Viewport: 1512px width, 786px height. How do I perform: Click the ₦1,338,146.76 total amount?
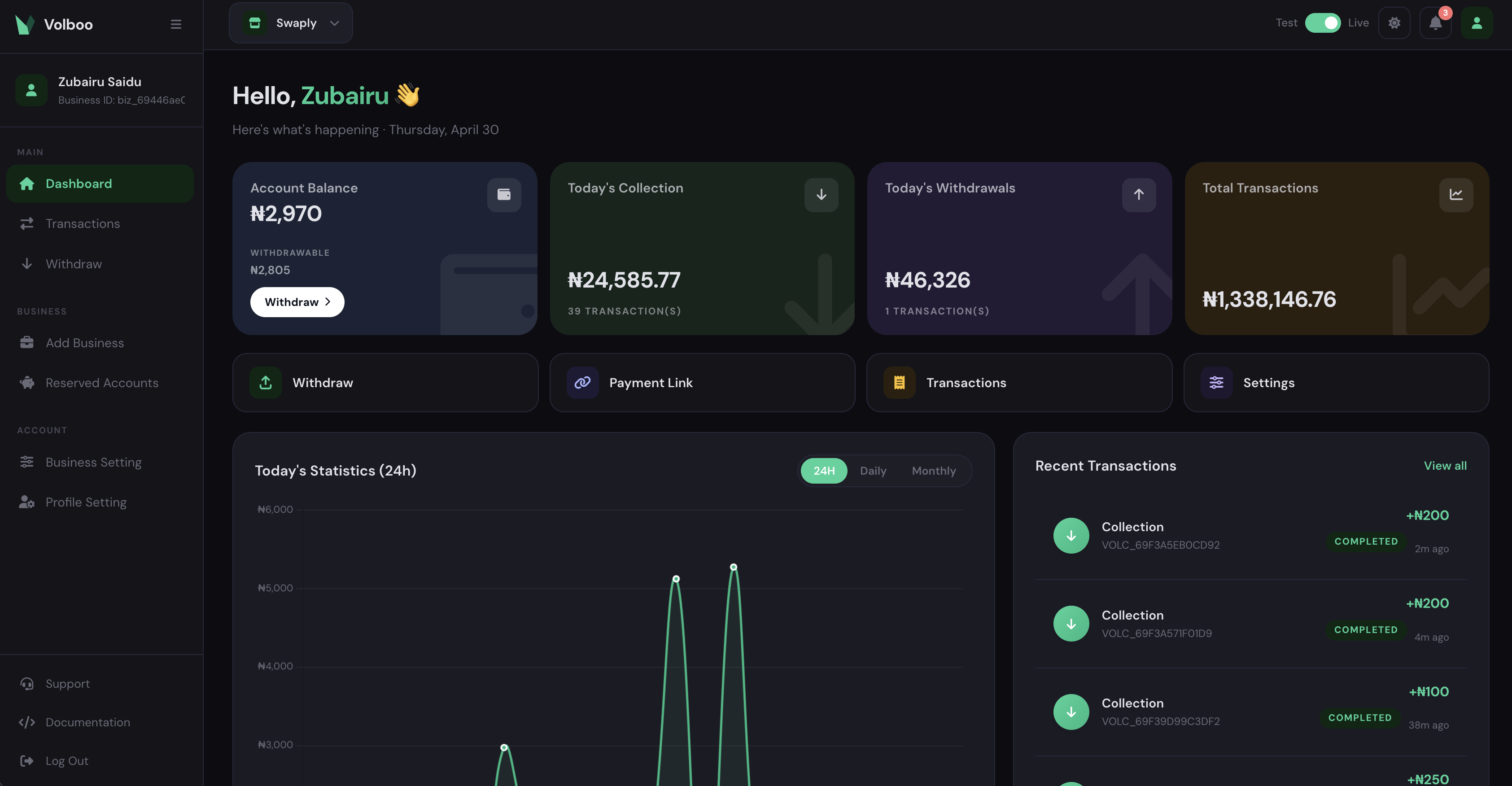pos(1269,299)
